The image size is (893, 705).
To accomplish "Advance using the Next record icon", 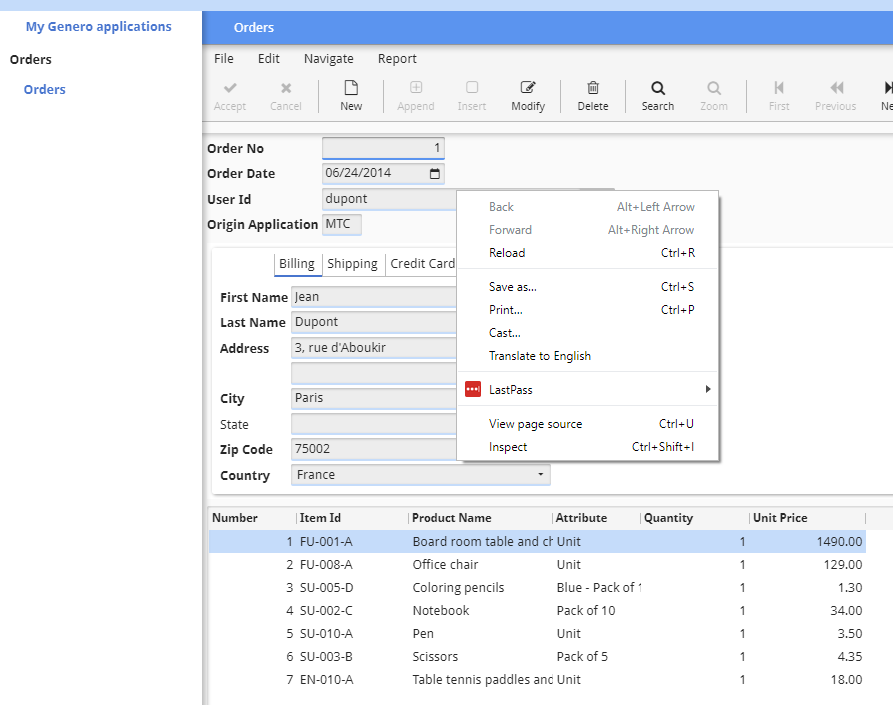I will [x=884, y=96].
